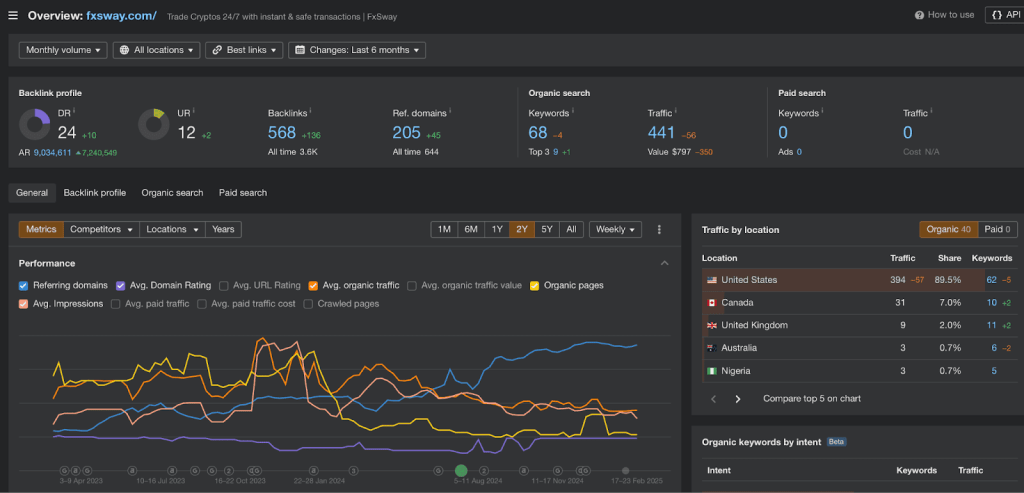Click the Nigeria flag icon

[712, 371]
